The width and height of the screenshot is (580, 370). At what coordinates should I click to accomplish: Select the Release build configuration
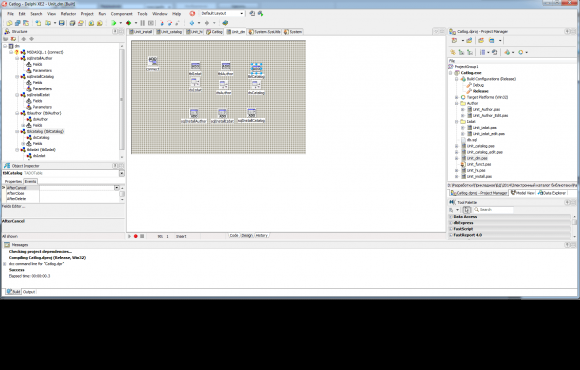pyautogui.click(x=480, y=91)
